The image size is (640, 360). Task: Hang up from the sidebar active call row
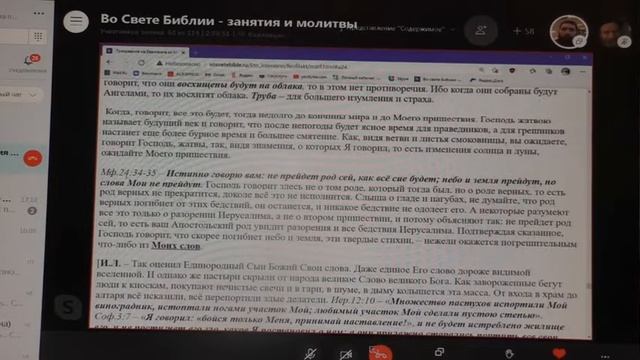(33, 158)
